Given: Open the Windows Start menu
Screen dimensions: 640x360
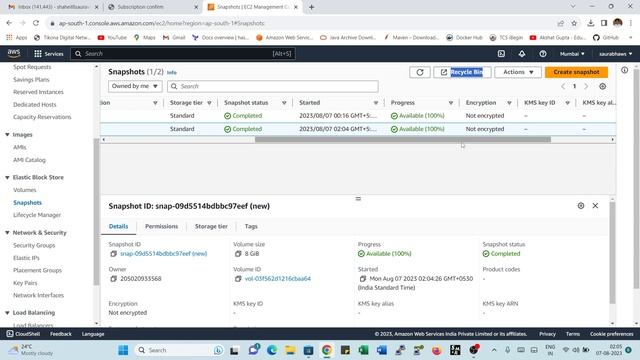Looking at the screenshot, I should (x=123, y=350).
